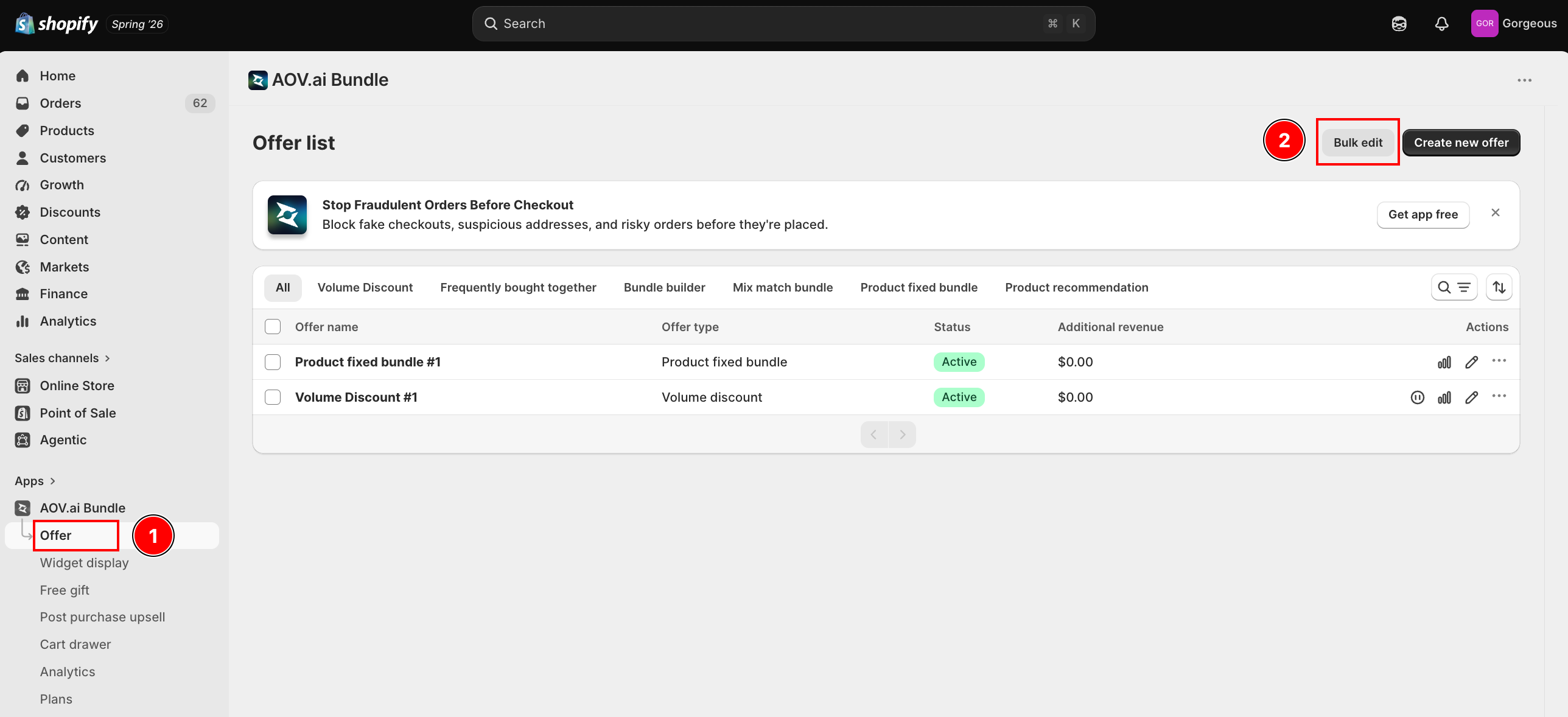1568x717 pixels.
Task: Go to previous page of offers
Action: (x=874, y=435)
